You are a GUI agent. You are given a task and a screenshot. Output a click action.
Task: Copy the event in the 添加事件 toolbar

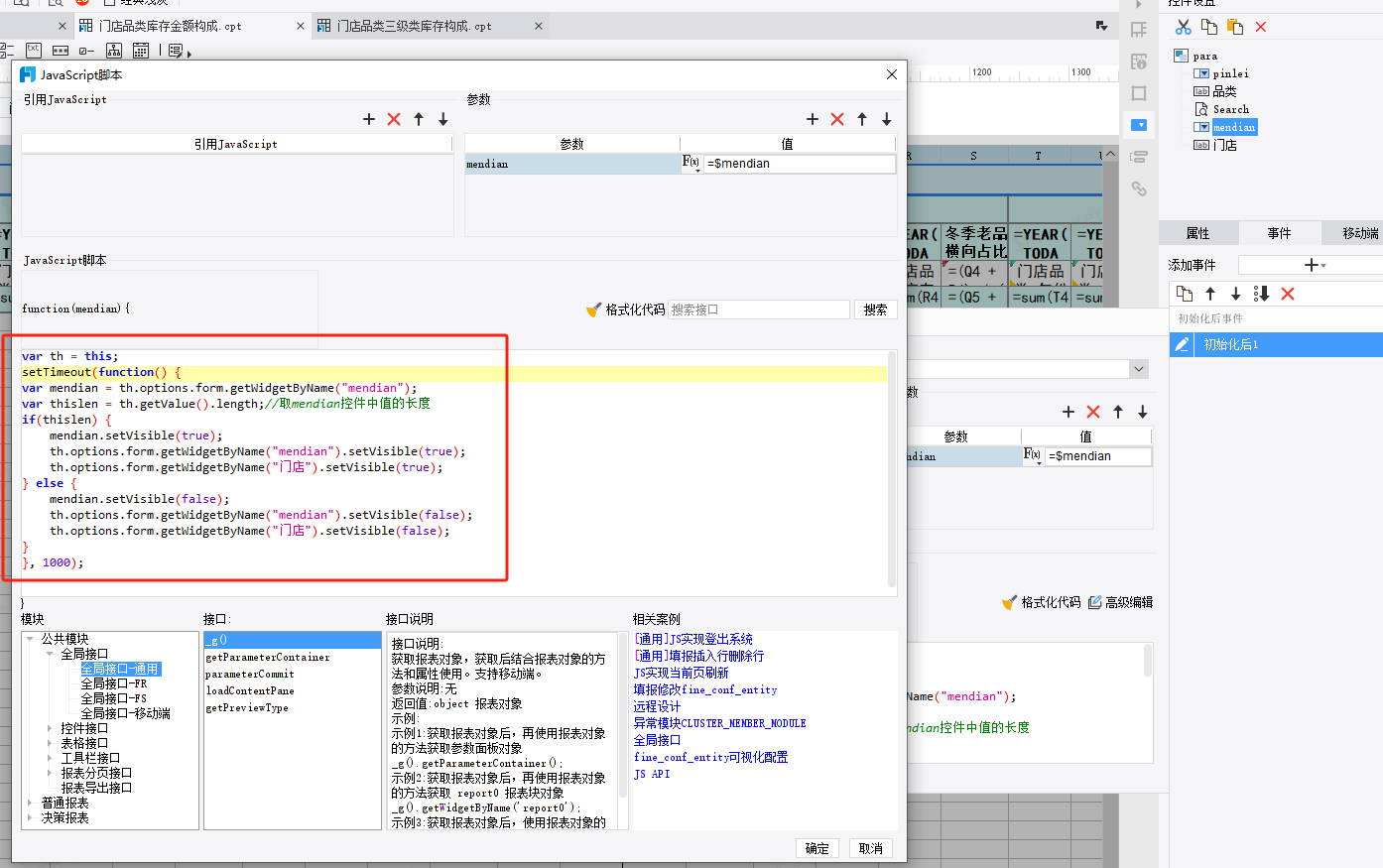click(1185, 294)
